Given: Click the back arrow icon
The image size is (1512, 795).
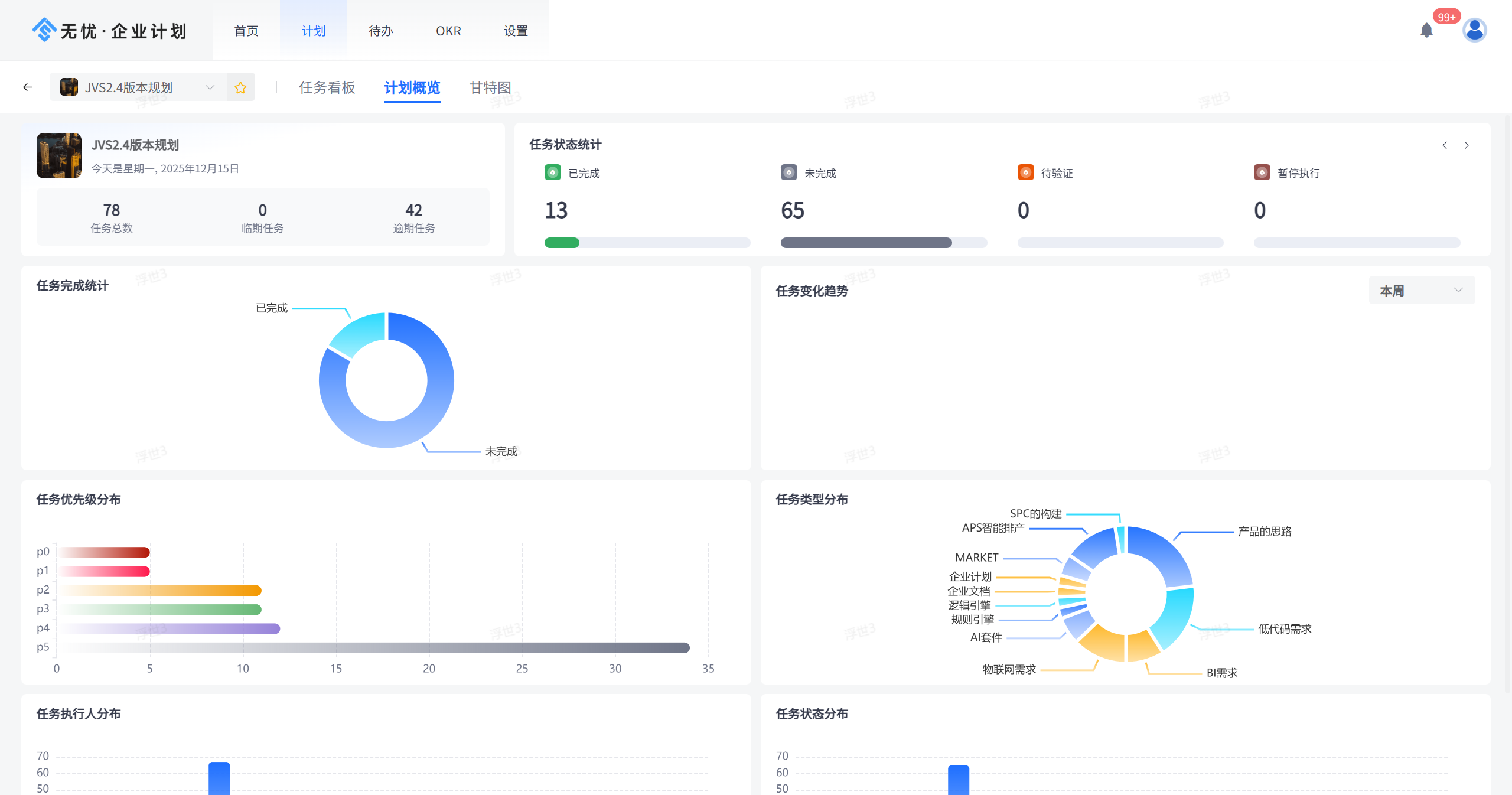Looking at the screenshot, I should click(x=27, y=87).
